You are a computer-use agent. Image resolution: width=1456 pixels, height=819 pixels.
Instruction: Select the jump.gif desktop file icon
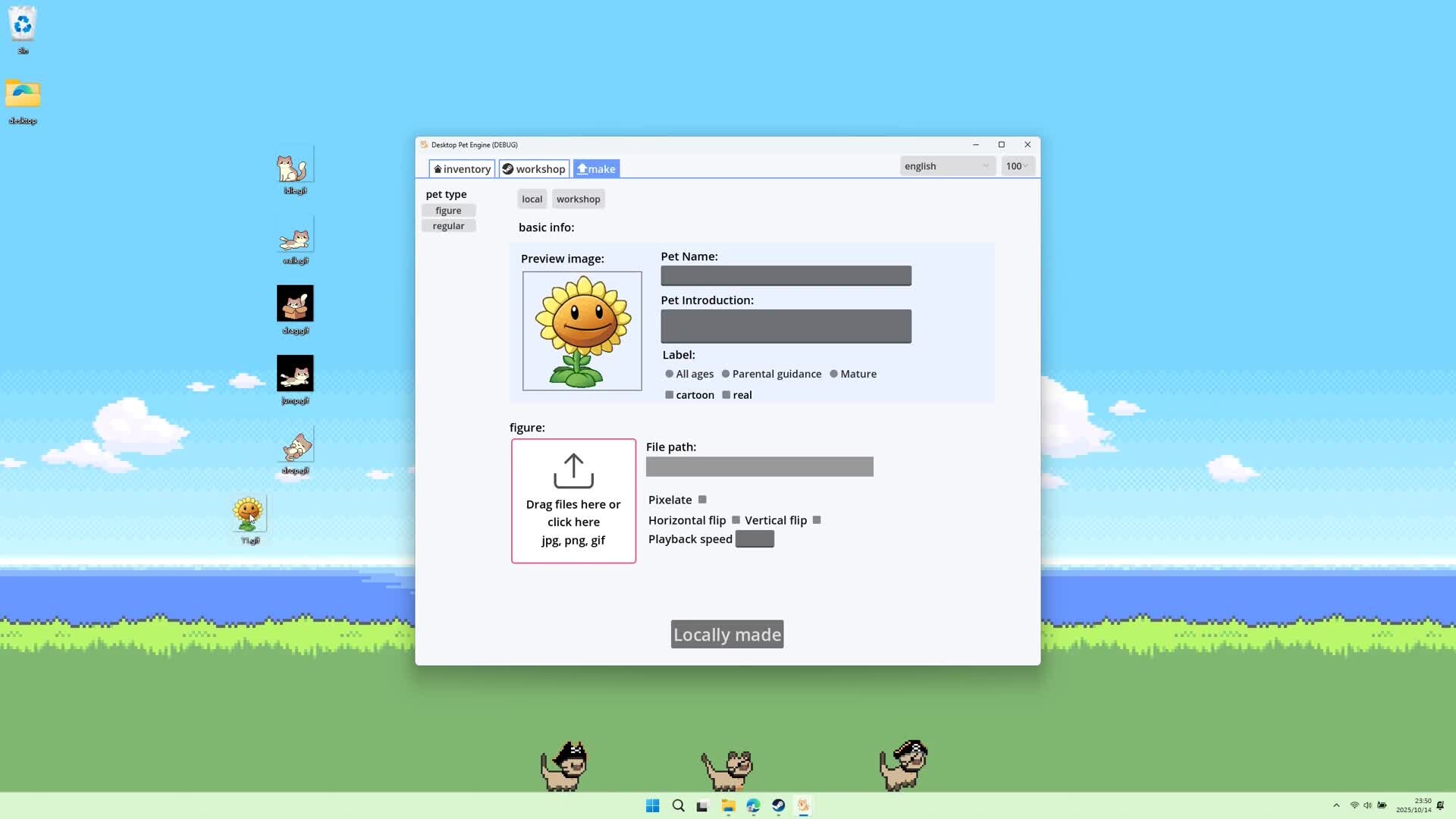(294, 375)
